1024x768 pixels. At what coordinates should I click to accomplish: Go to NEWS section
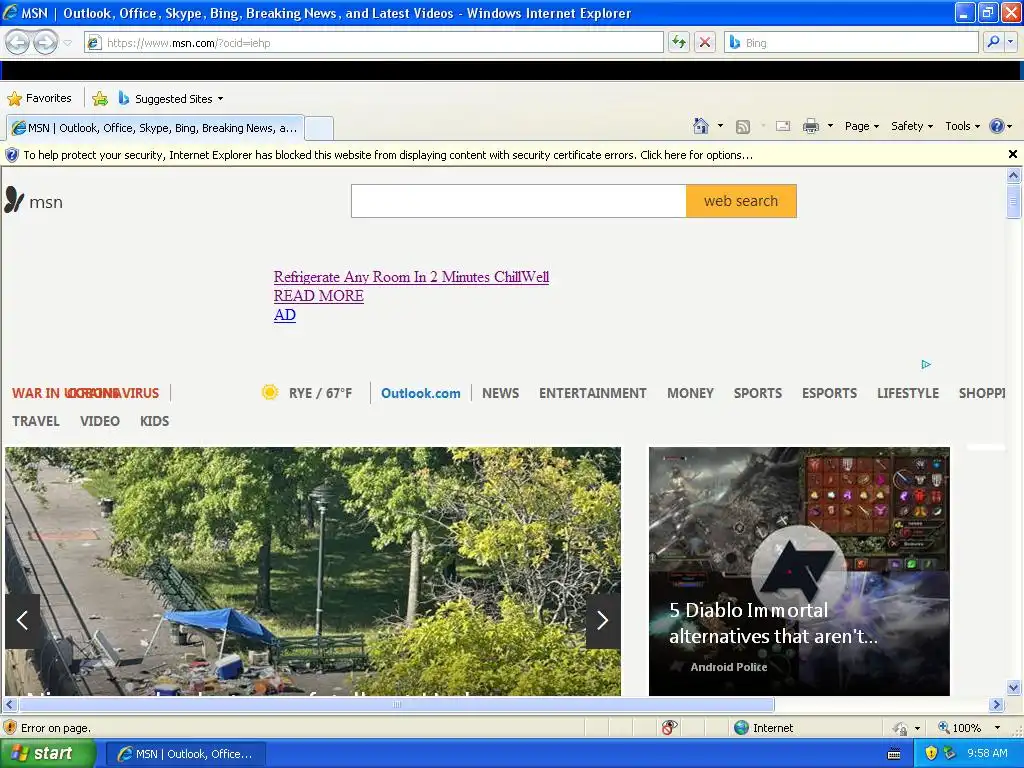[x=500, y=393]
